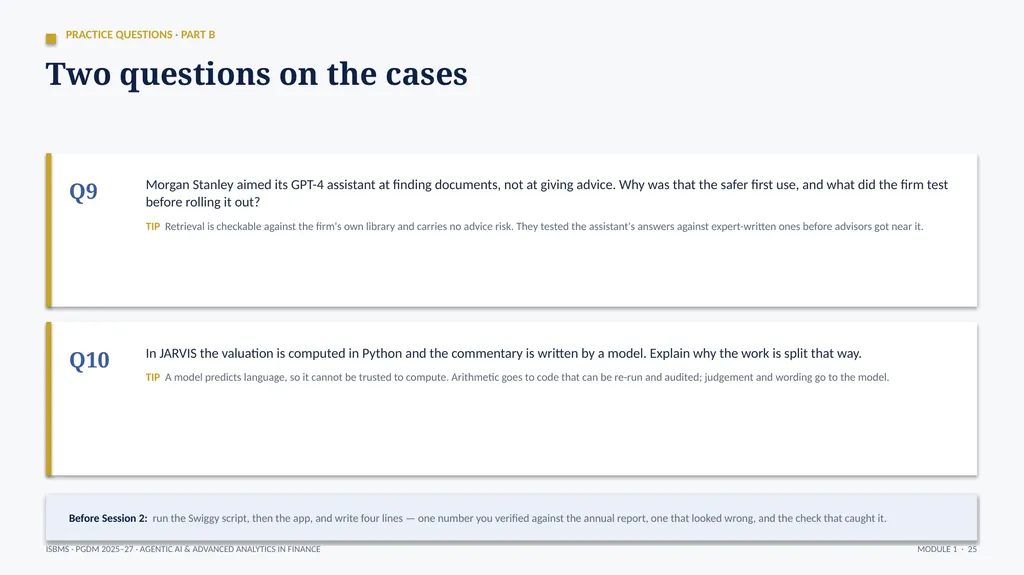The height and width of the screenshot is (575, 1024).
Task: Click the 'Before Session 2:' bold label
Action: pyautogui.click(x=108, y=518)
